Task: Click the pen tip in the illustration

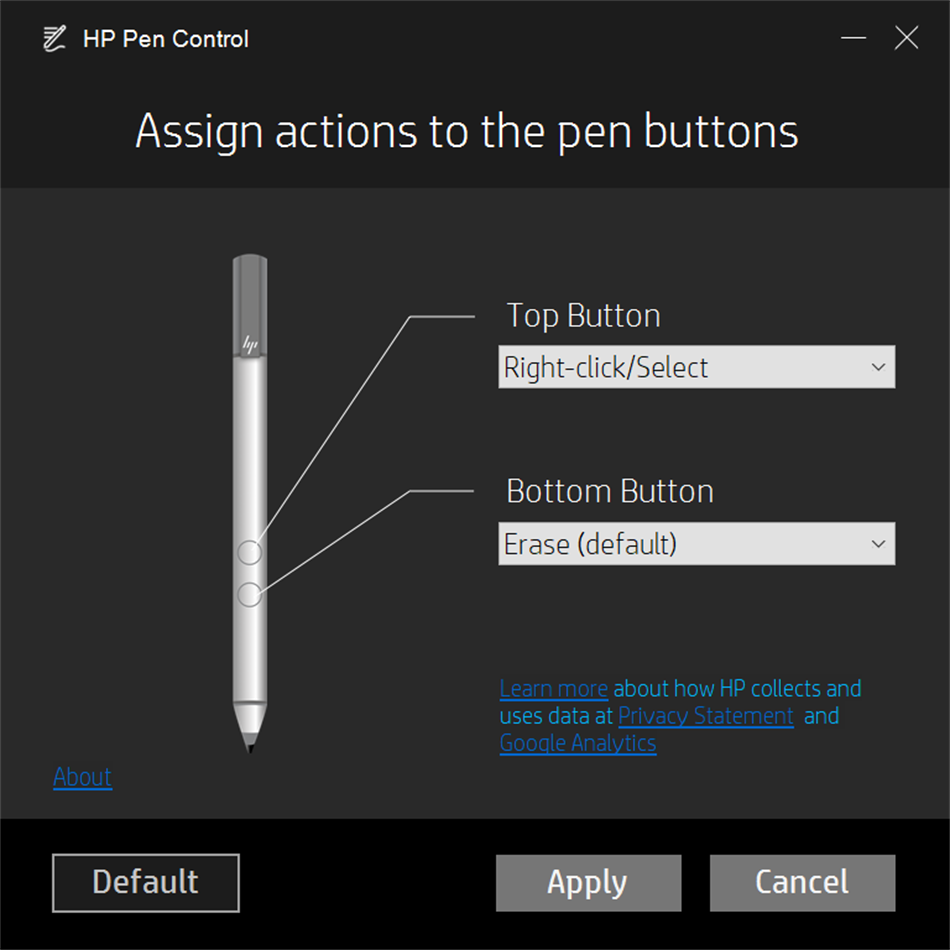Action: pyautogui.click(x=250, y=740)
